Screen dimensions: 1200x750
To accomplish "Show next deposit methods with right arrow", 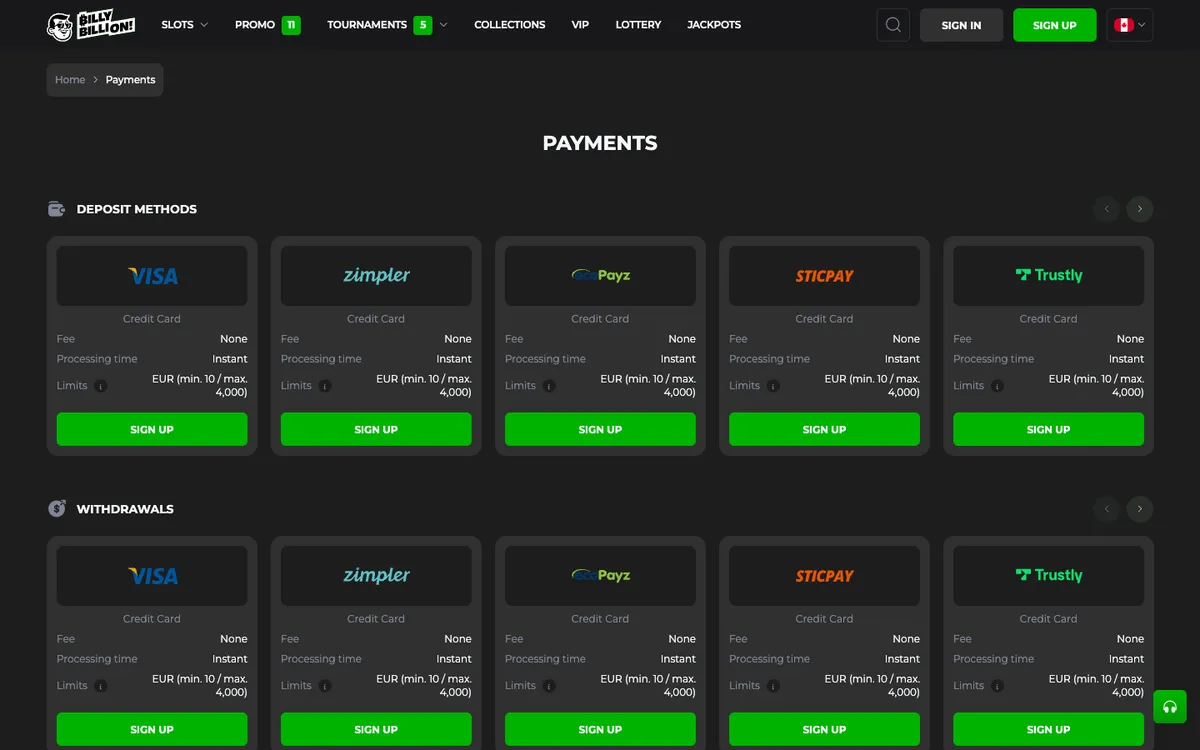I will coord(1140,209).
